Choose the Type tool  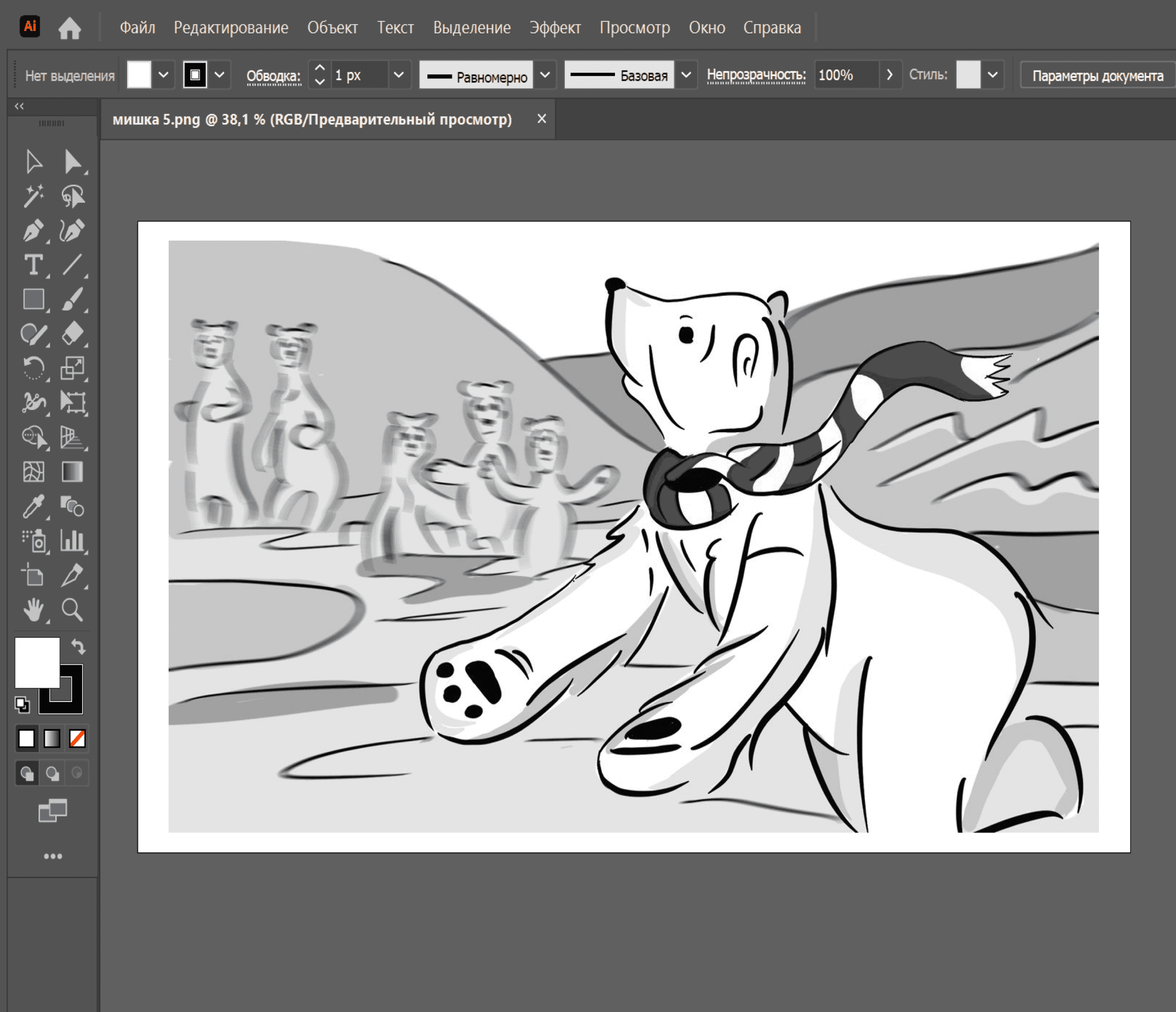36,265
